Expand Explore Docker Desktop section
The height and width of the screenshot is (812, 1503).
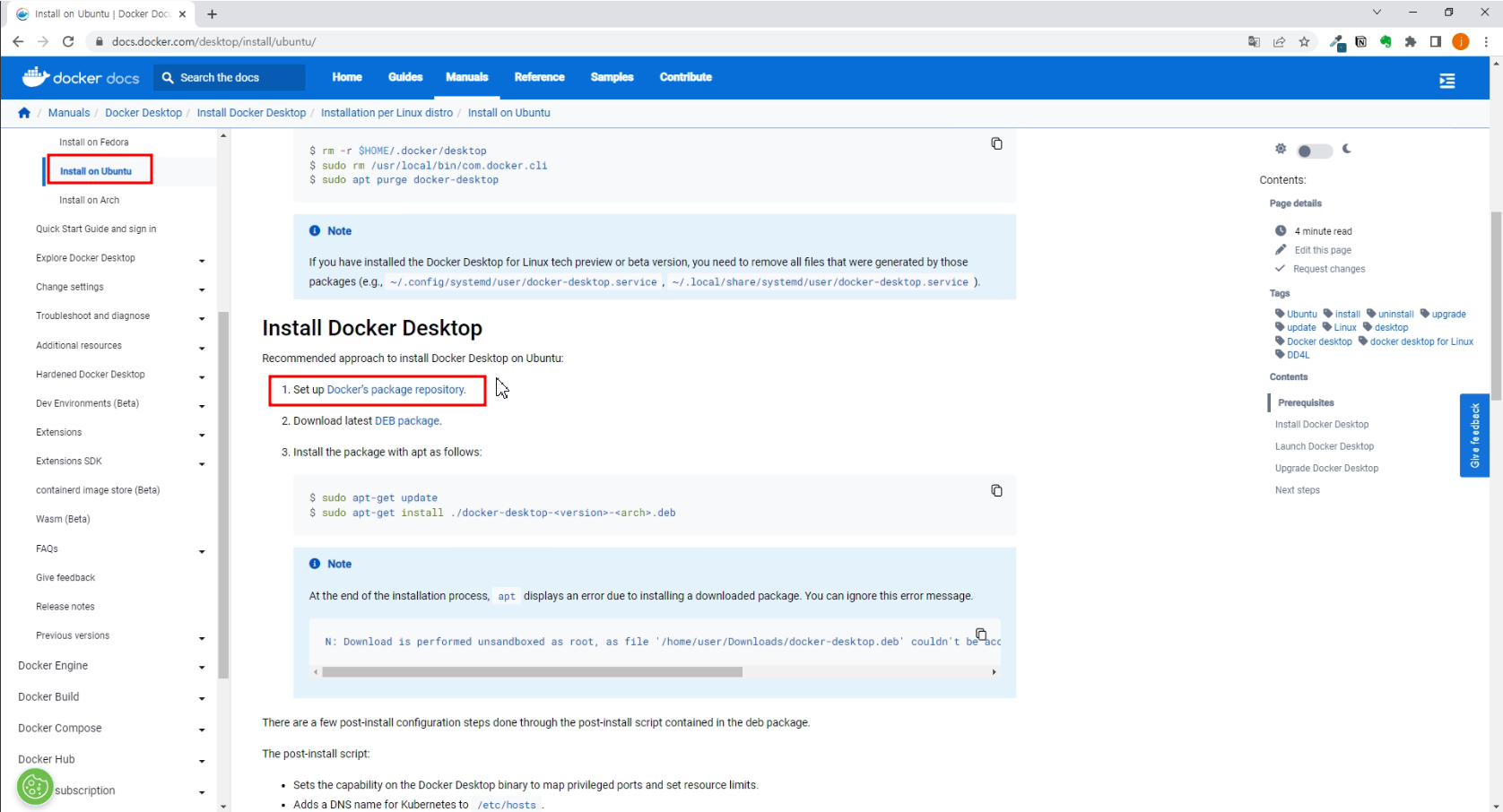pyautogui.click(x=202, y=260)
